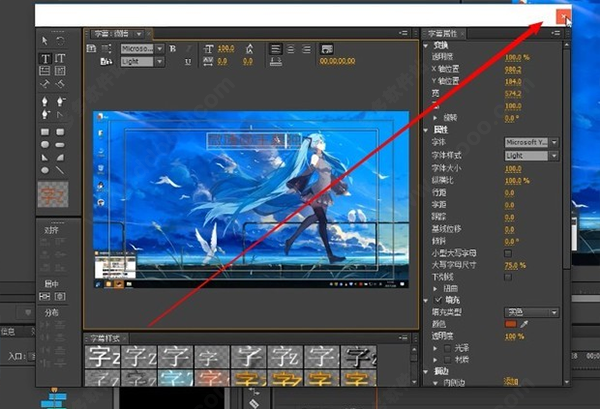Center-align the title text
Viewport: 600px width, 409px height.
[291, 49]
